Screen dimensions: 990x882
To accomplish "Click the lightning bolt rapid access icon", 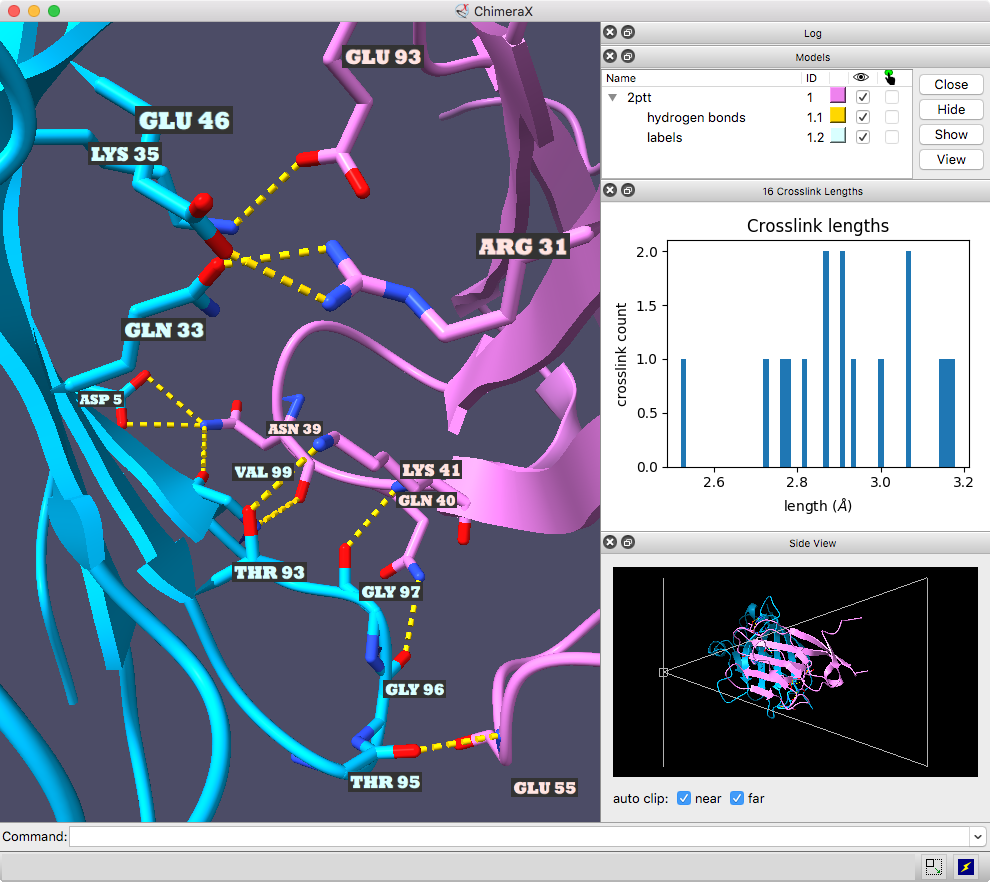I will (x=966, y=867).
